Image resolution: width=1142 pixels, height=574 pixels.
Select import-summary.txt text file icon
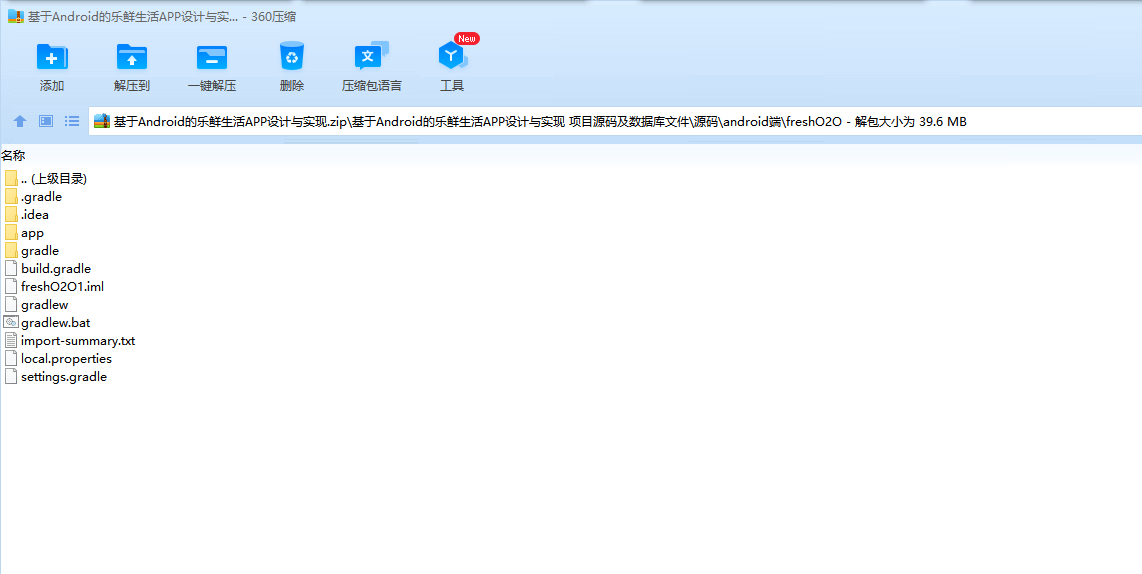pyautogui.click(x=10, y=341)
